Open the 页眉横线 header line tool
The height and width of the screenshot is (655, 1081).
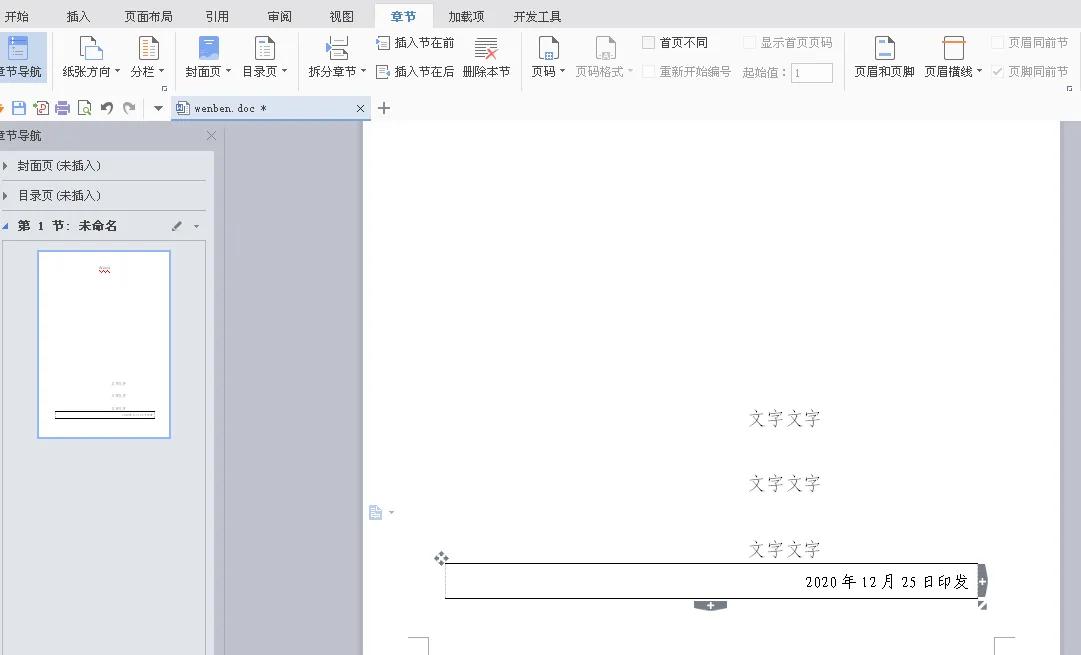pos(950,57)
